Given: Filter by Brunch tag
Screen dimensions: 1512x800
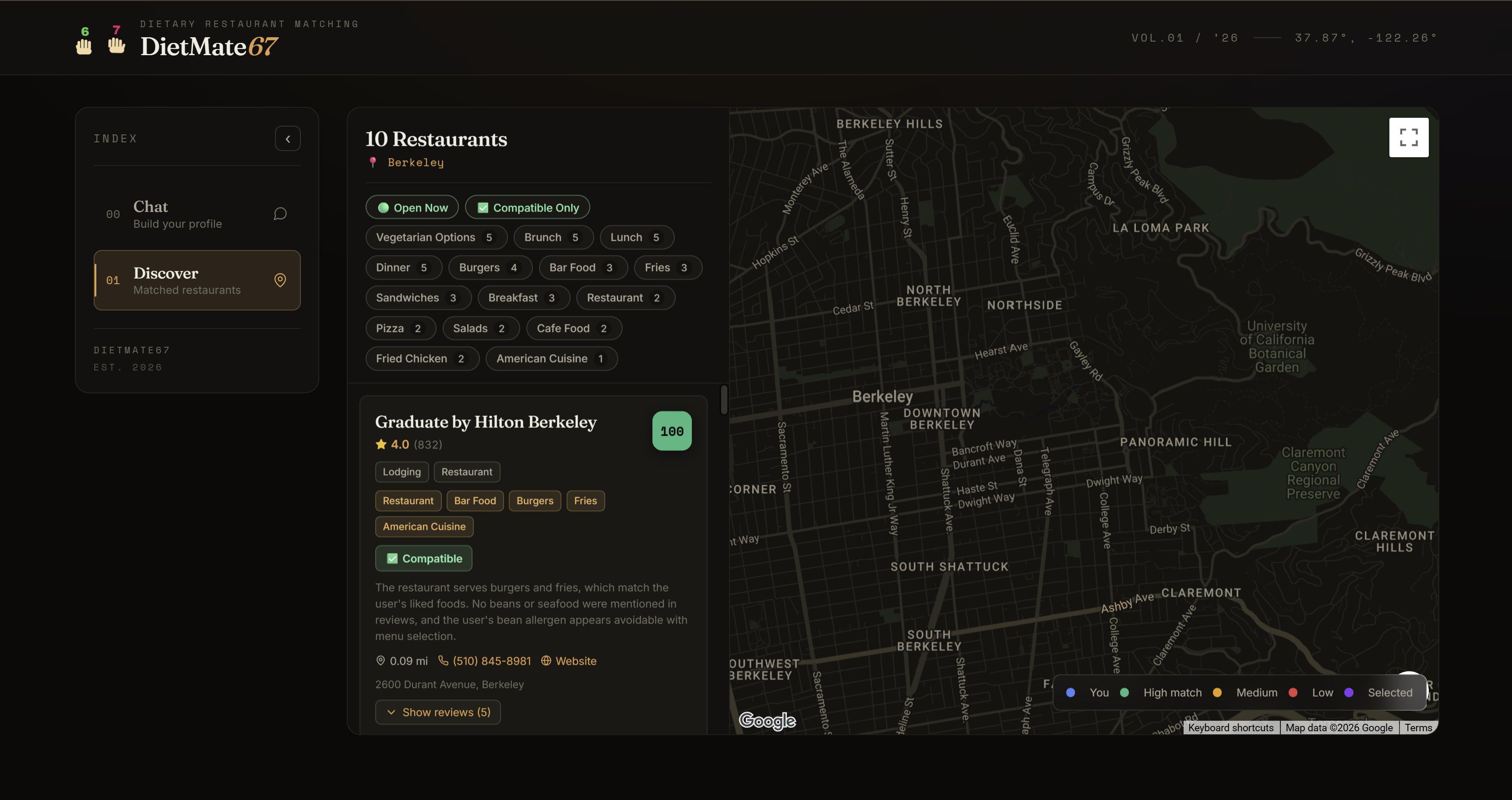Looking at the screenshot, I should [x=553, y=237].
